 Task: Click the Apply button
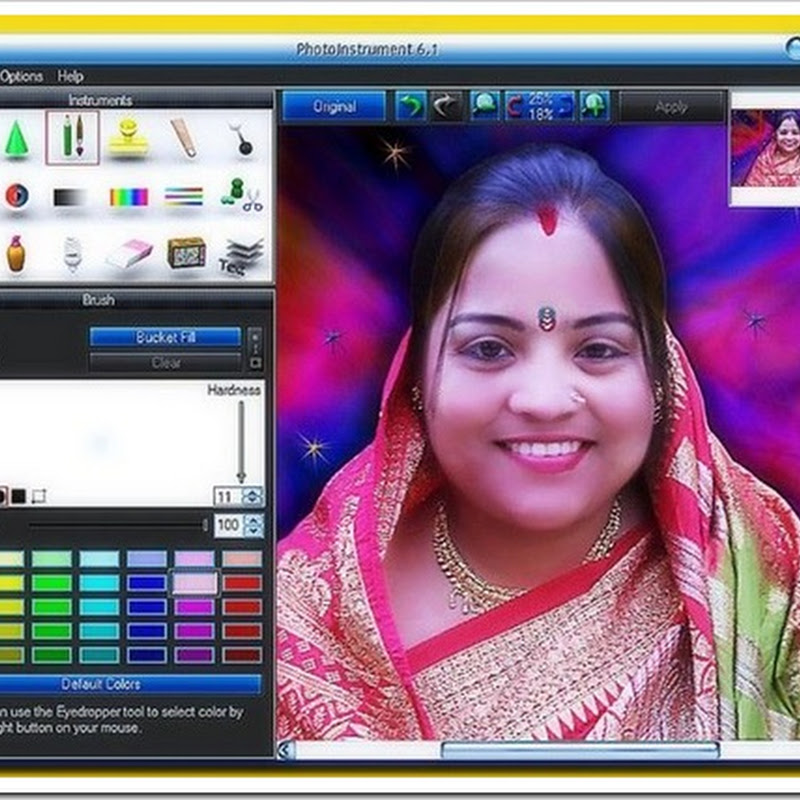point(671,106)
